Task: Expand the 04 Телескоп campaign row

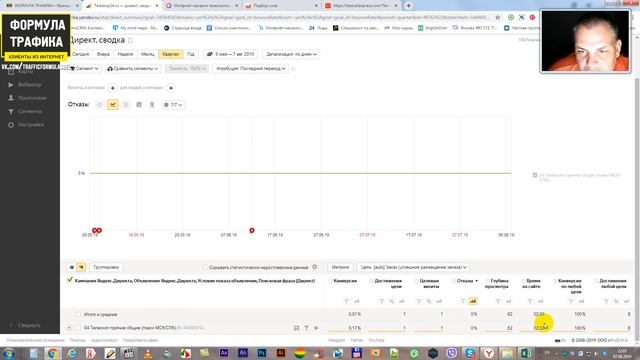Action: pyautogui.click(x=69, y=328)
